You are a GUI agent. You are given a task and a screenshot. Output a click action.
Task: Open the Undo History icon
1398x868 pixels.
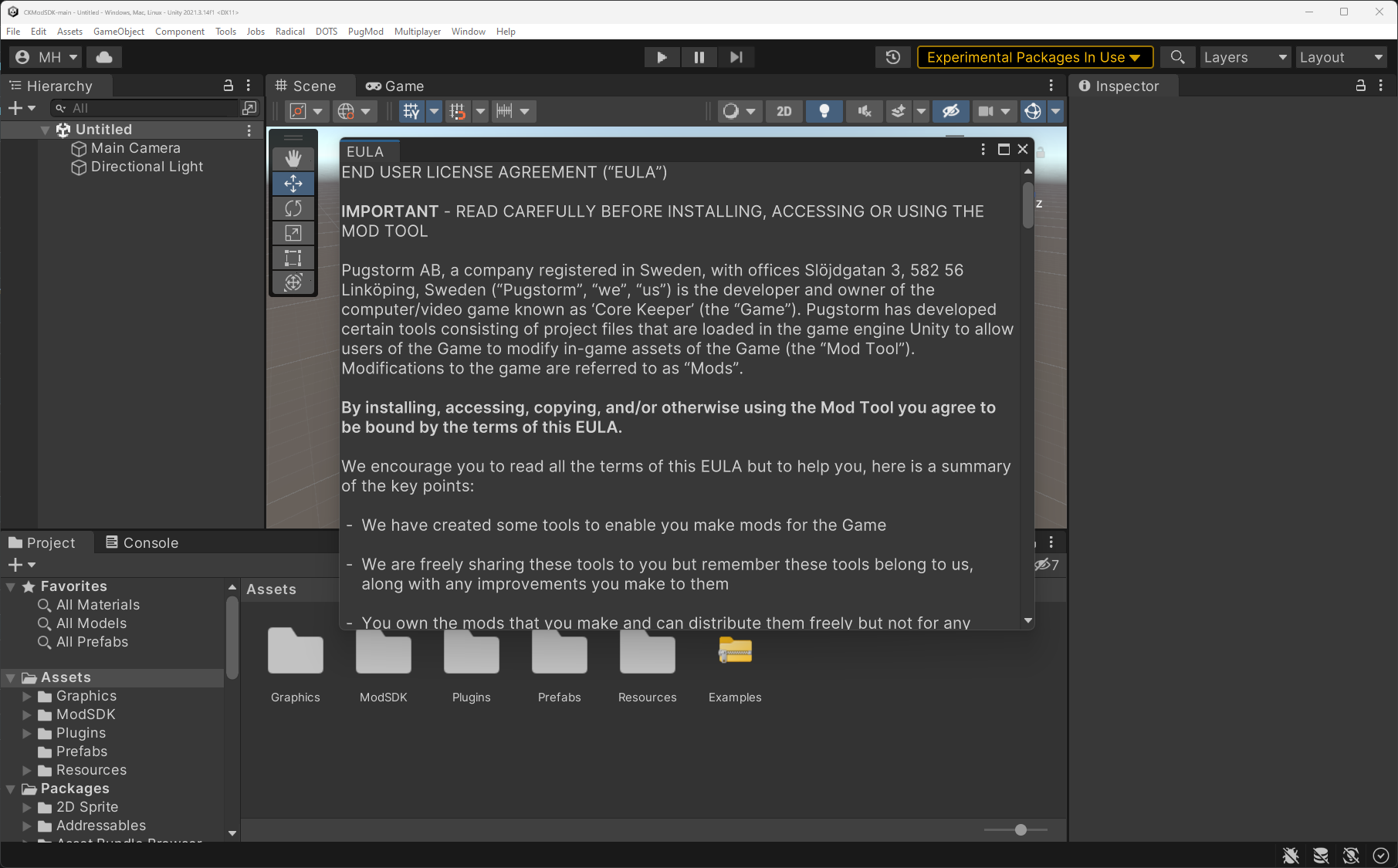[893, 57]
